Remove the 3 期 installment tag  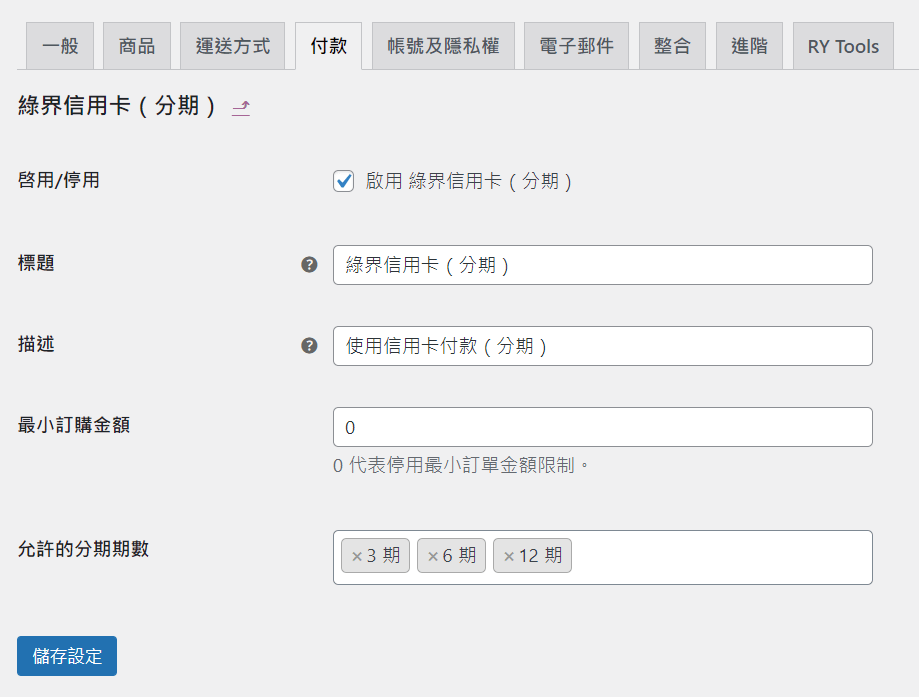tap(356, 556)
